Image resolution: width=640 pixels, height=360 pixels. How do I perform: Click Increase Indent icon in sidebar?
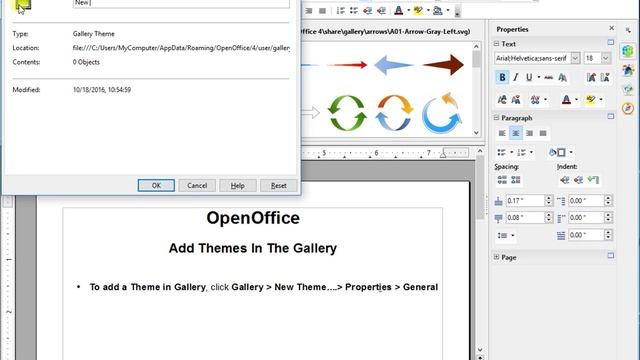(x=564, y=180)
